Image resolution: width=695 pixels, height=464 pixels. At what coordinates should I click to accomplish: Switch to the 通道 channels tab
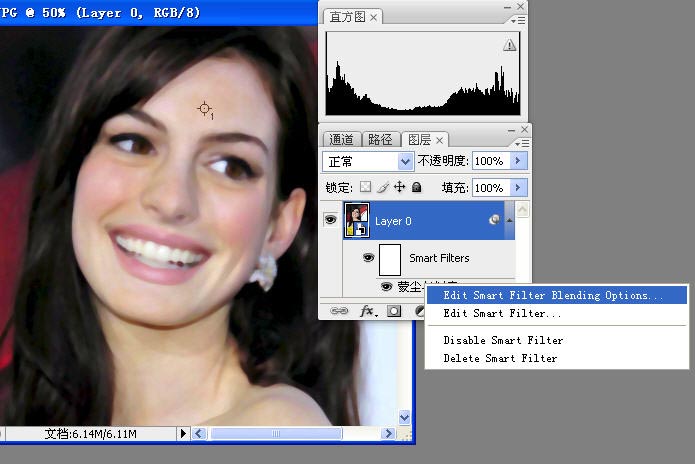[341, 140]
